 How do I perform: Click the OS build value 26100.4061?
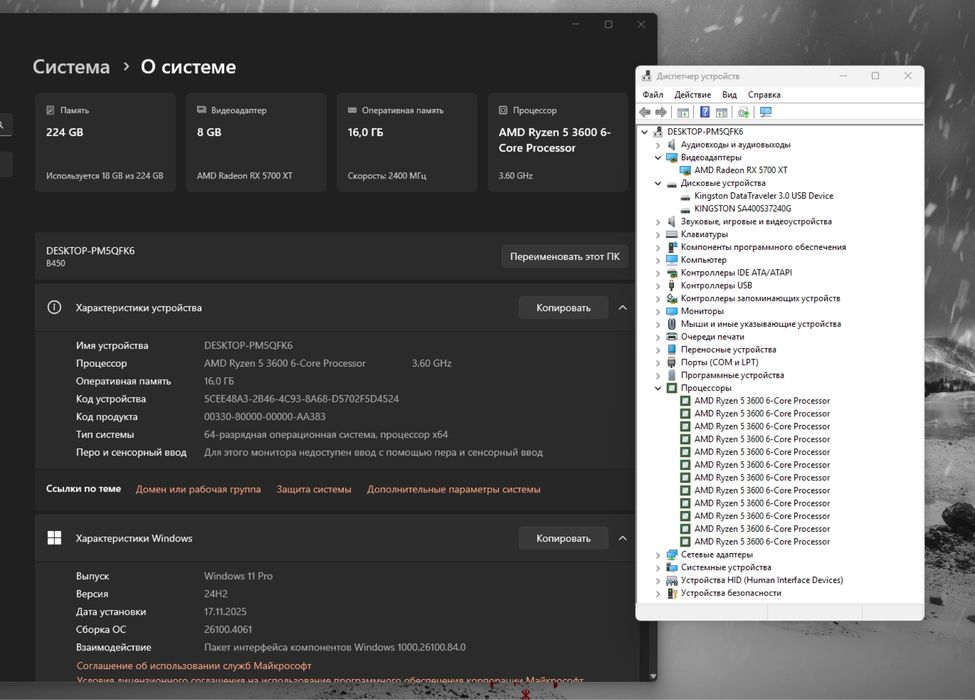coord(228,630)
